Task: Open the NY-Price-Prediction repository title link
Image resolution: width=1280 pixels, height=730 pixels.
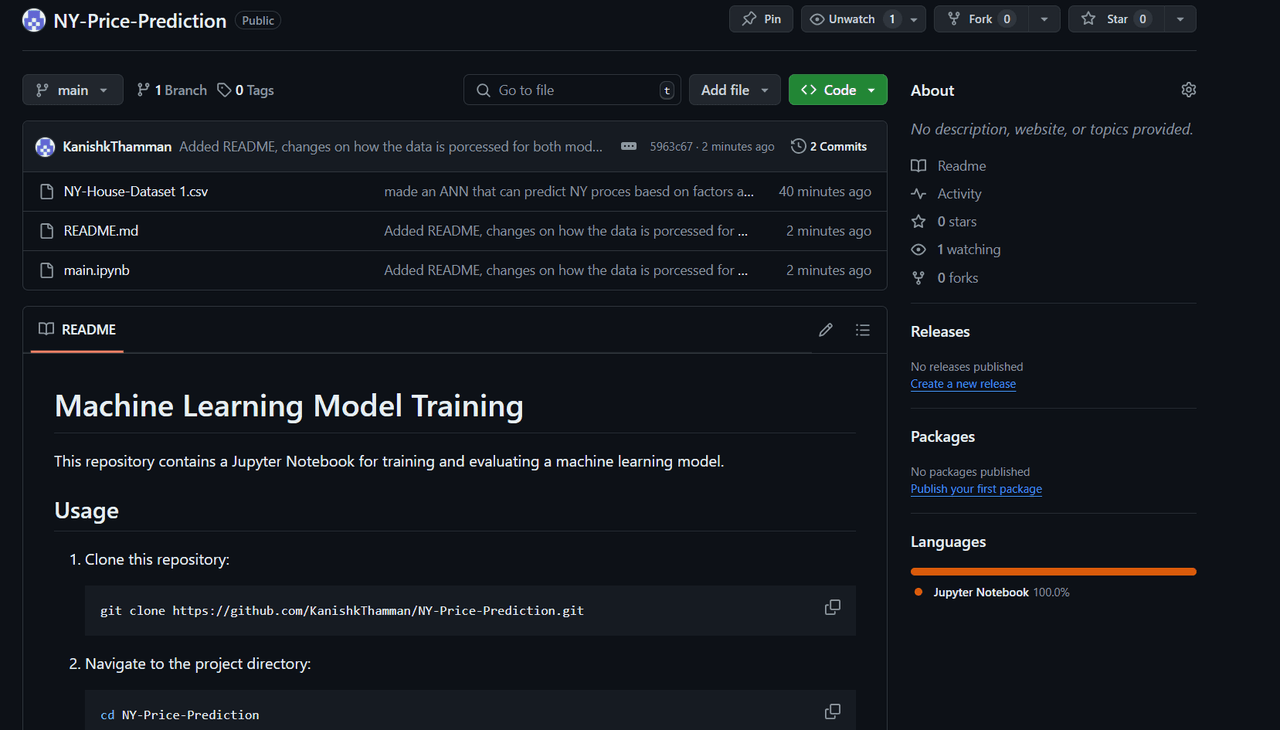Action: pyautogui.click(x=140, y=21)
